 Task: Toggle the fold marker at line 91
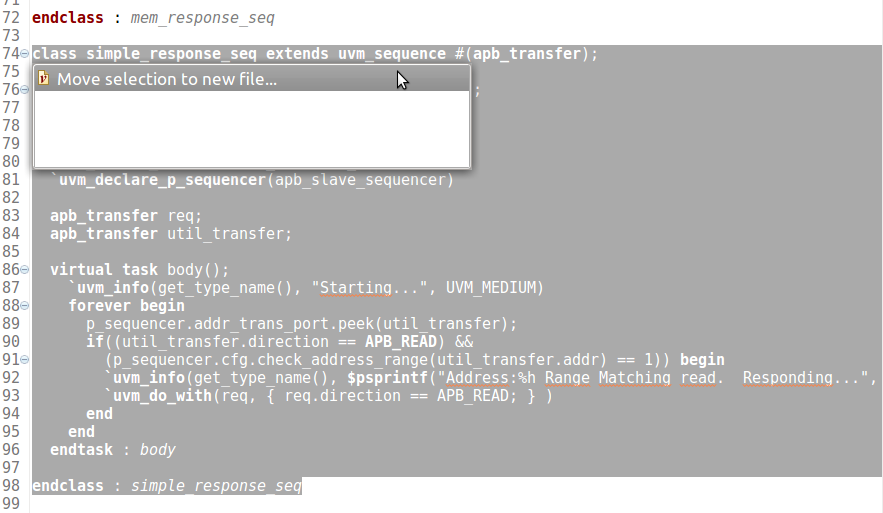pos(25,360)
